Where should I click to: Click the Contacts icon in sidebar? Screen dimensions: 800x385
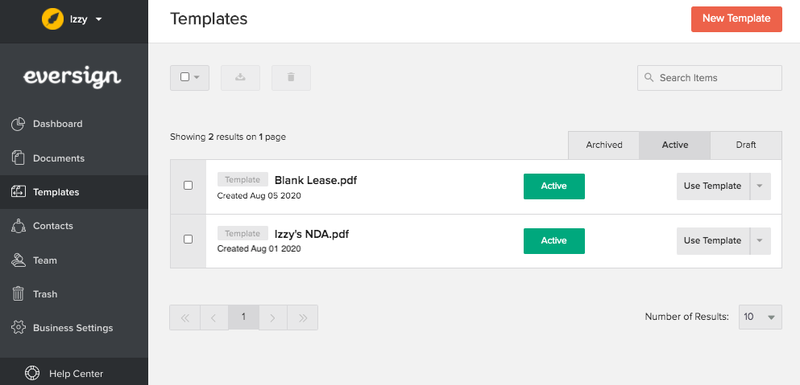click(18, 226)
